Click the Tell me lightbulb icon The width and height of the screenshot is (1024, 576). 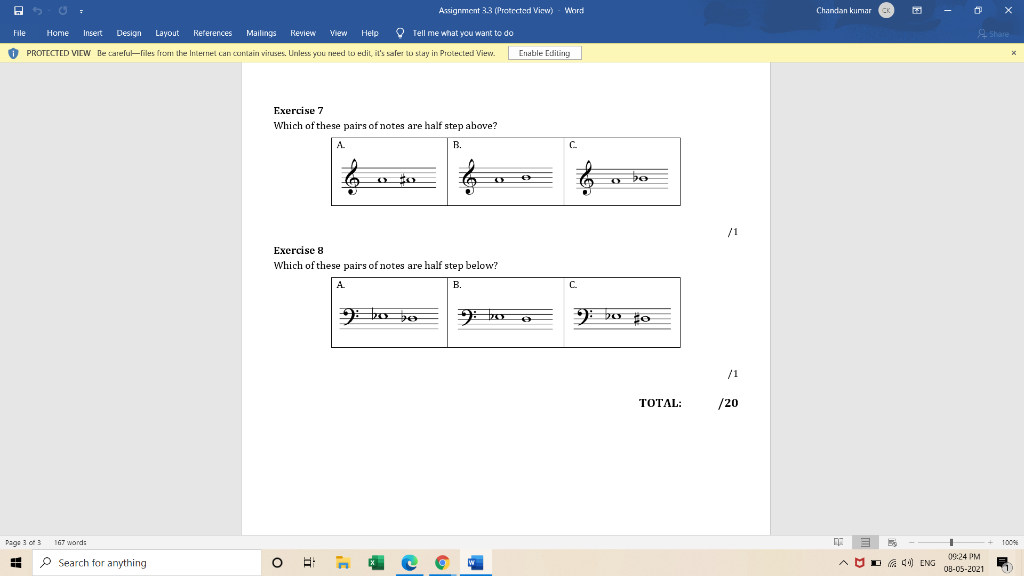click(400, 33)
